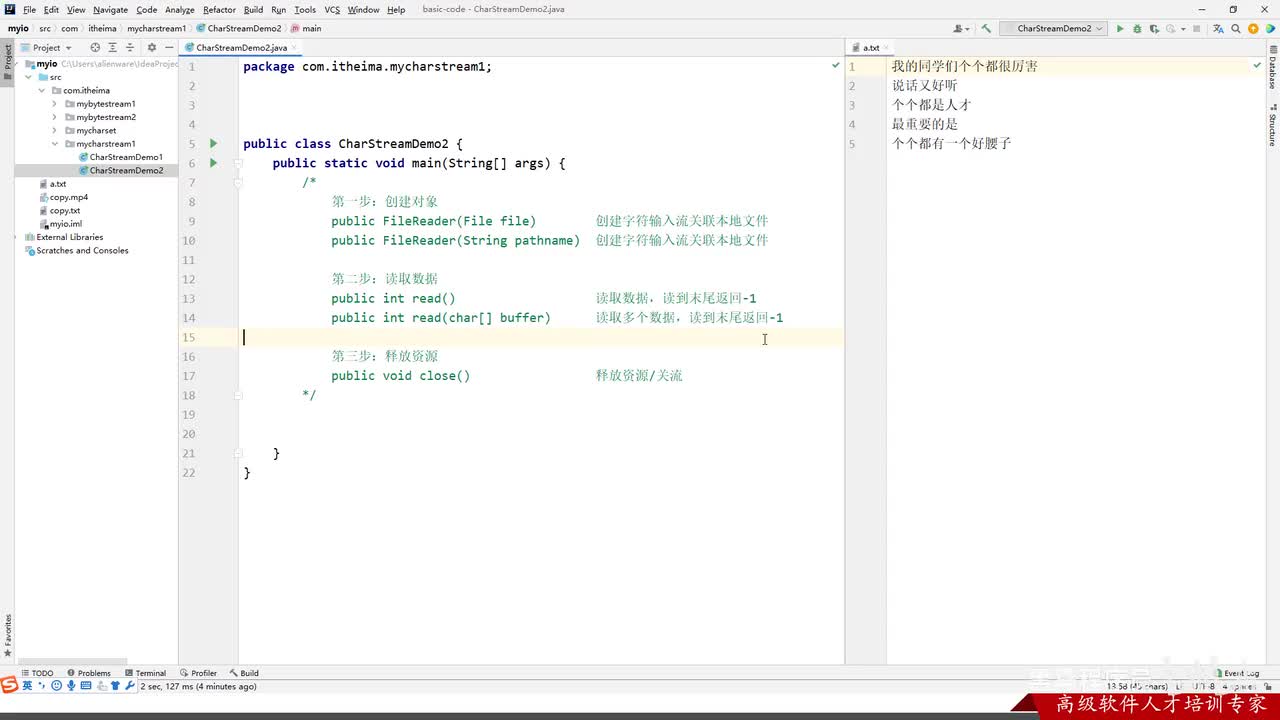The width and height of the screenshot is (1280, 720).
Task: Expand the mybytestream1 package
Action: click(55, 104)
